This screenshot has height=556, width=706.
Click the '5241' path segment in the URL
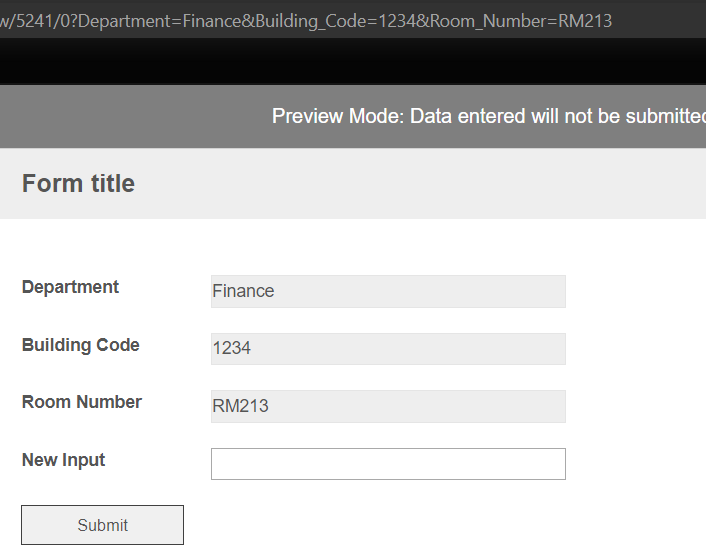[34, 21]
